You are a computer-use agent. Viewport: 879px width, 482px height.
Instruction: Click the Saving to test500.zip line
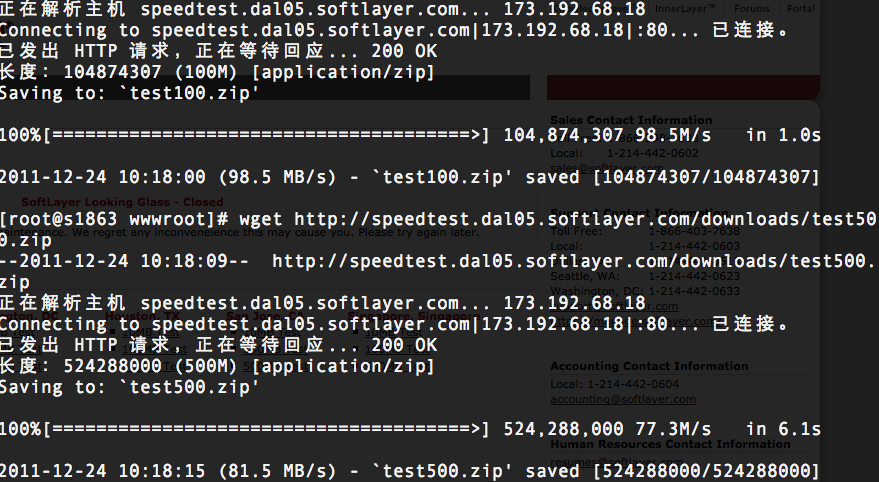129,387
